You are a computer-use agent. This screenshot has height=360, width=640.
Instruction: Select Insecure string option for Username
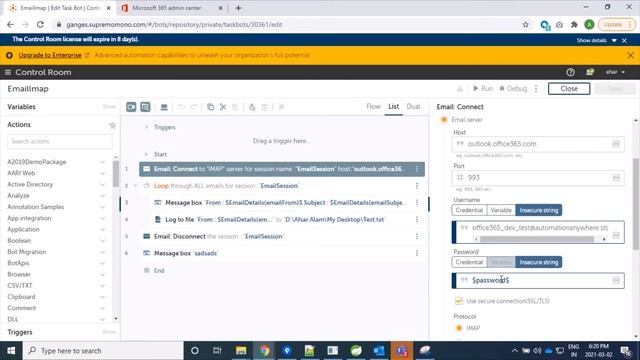[539, 210]
